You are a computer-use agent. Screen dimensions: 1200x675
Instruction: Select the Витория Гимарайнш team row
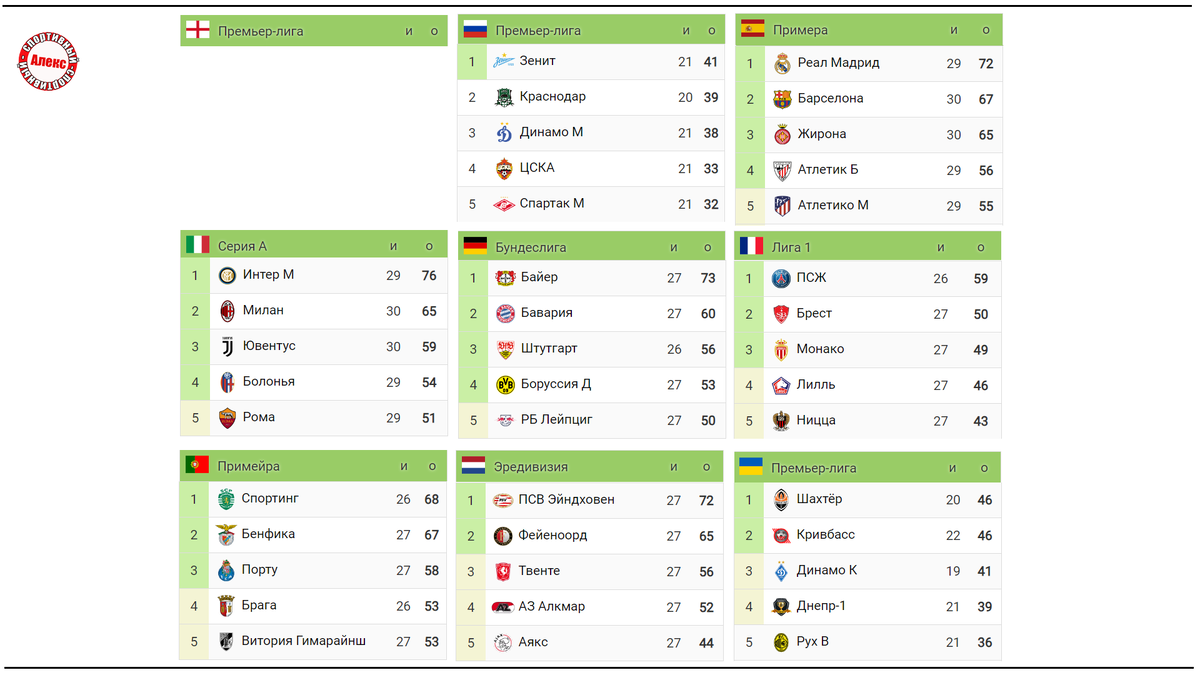point(313,641)
